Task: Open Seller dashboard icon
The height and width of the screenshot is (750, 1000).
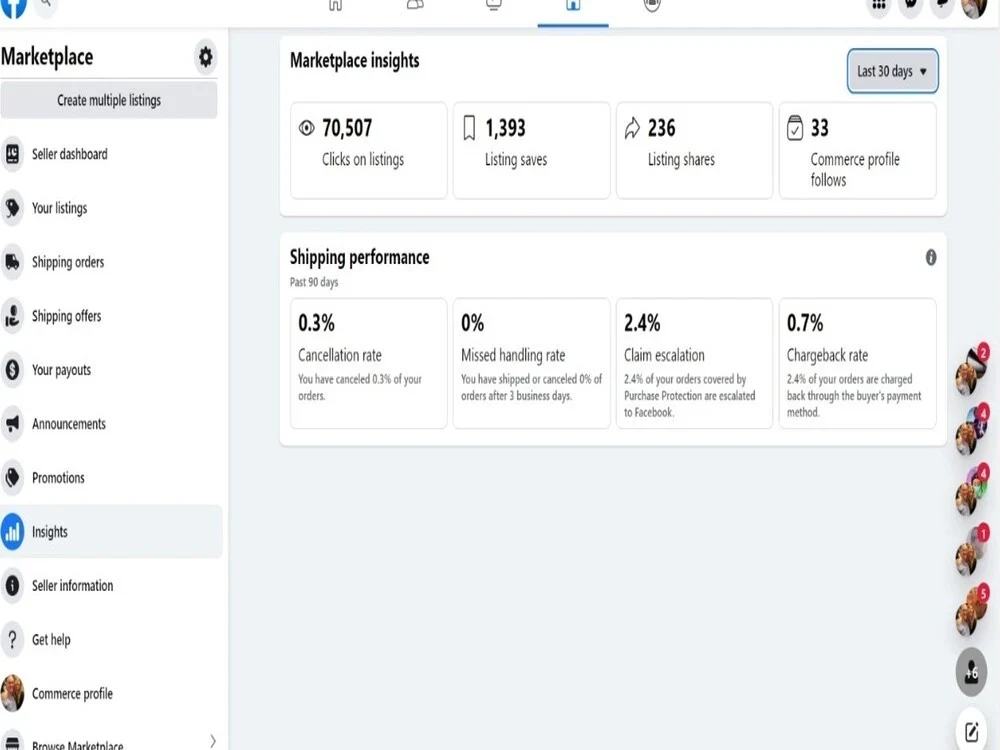Action: tap(12, 154)
